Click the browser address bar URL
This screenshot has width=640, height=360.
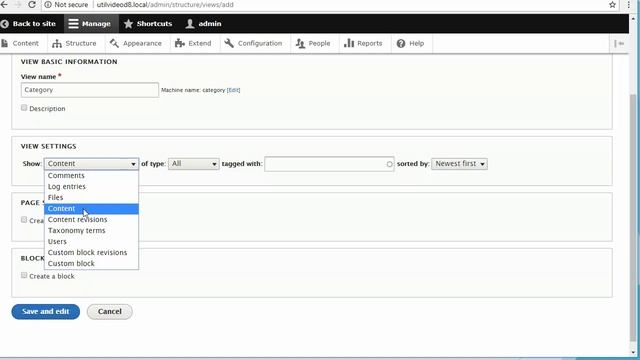pyautogui.click(x=165, y=5)
